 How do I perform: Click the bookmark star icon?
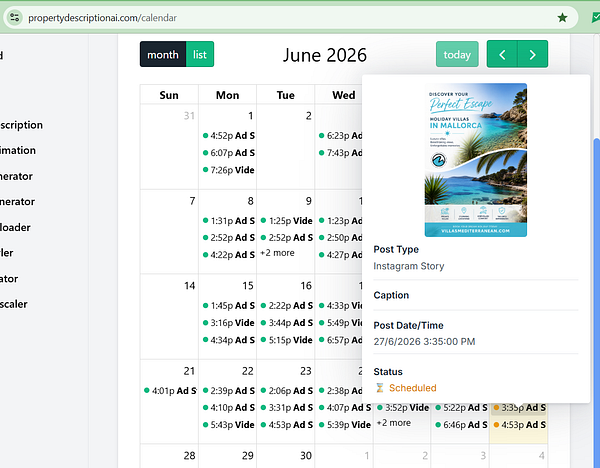[x=562, y=18]
